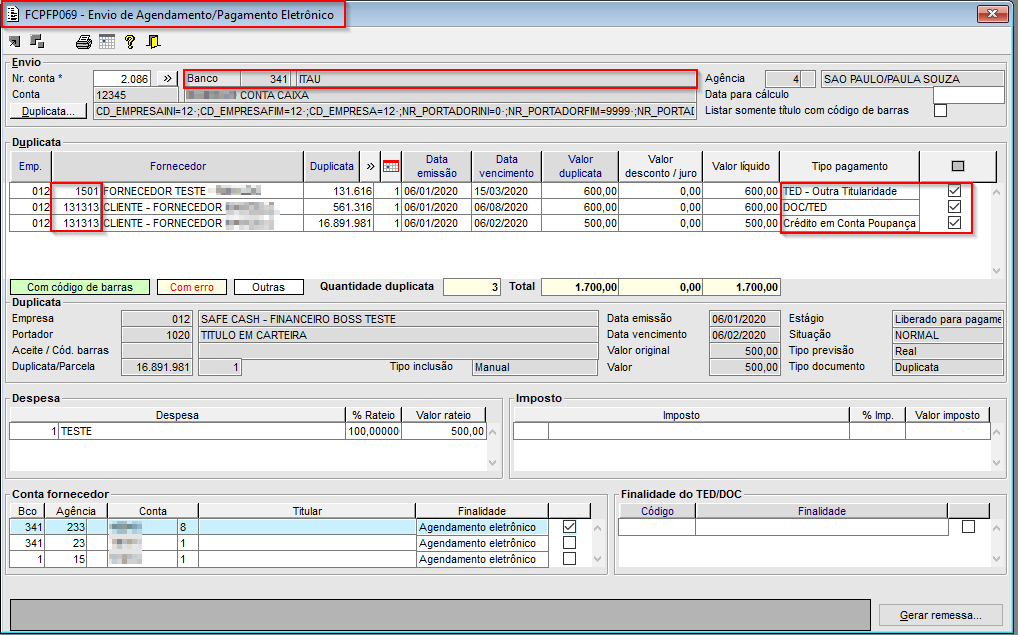Click the calendar icon in Duplicata grid header
Image resolution: width=1018 pixels, height=635 pixels.
pos(391,166)
